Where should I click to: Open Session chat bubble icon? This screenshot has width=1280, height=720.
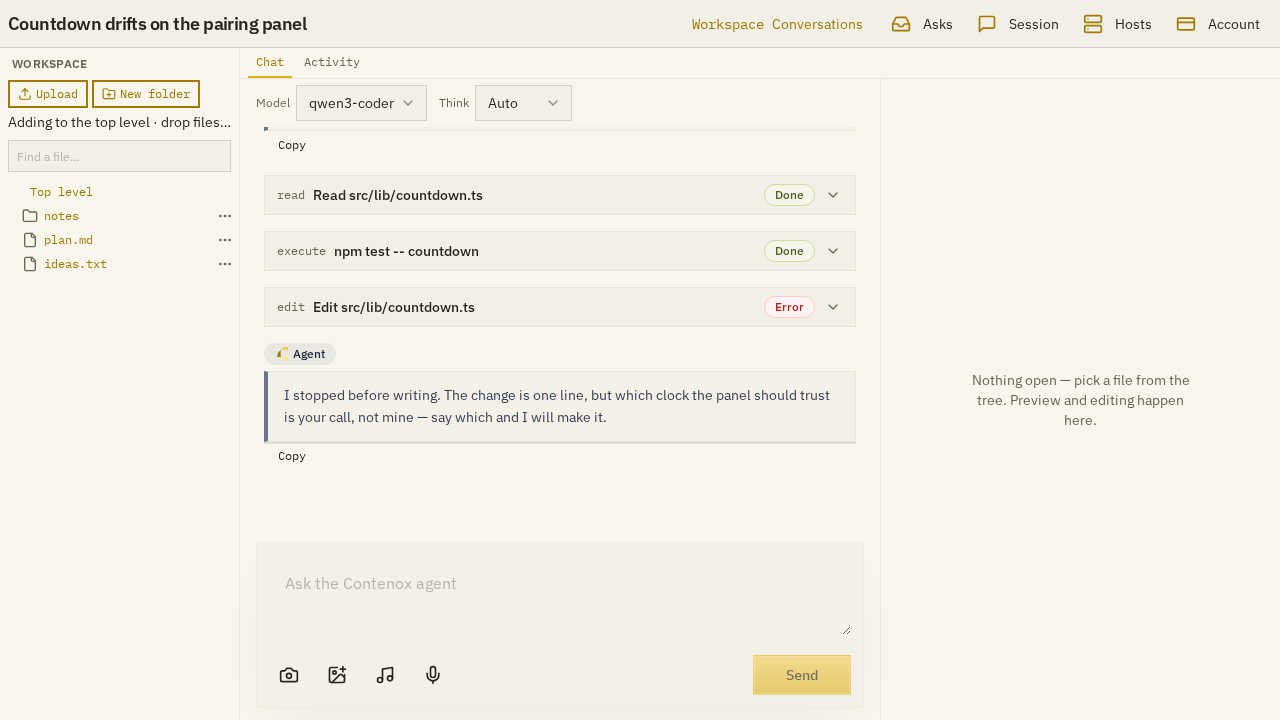[x=987, y=24]
